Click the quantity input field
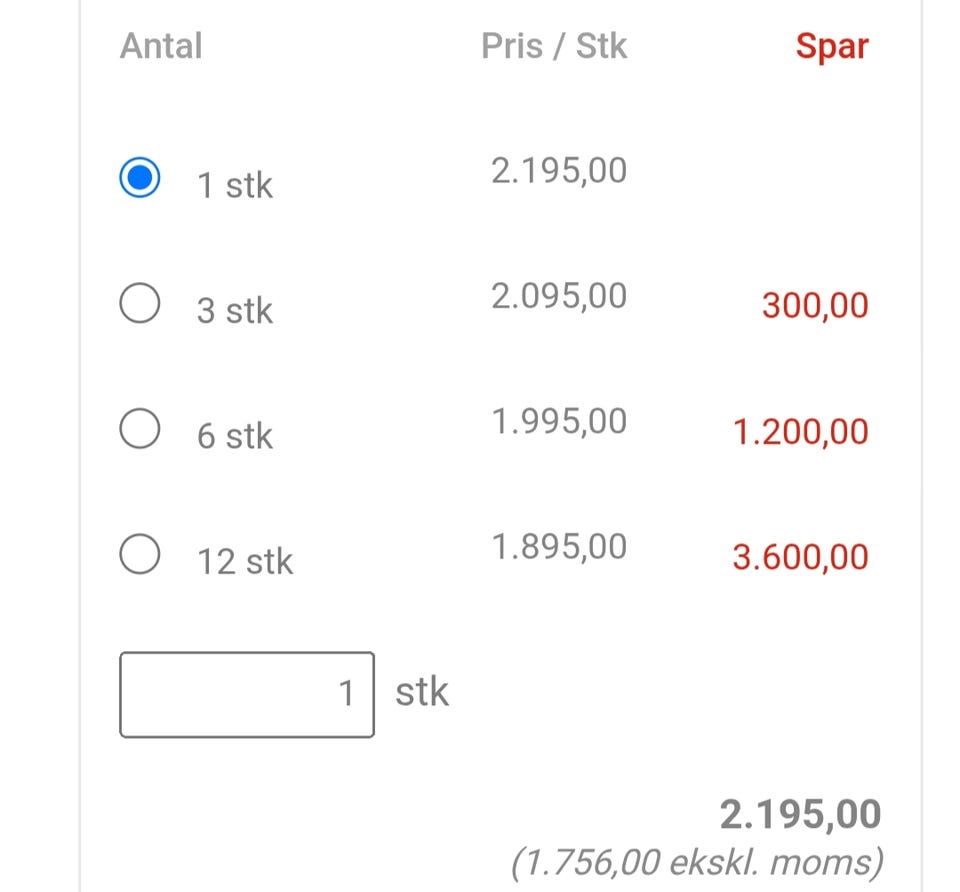 pos(246,694)
